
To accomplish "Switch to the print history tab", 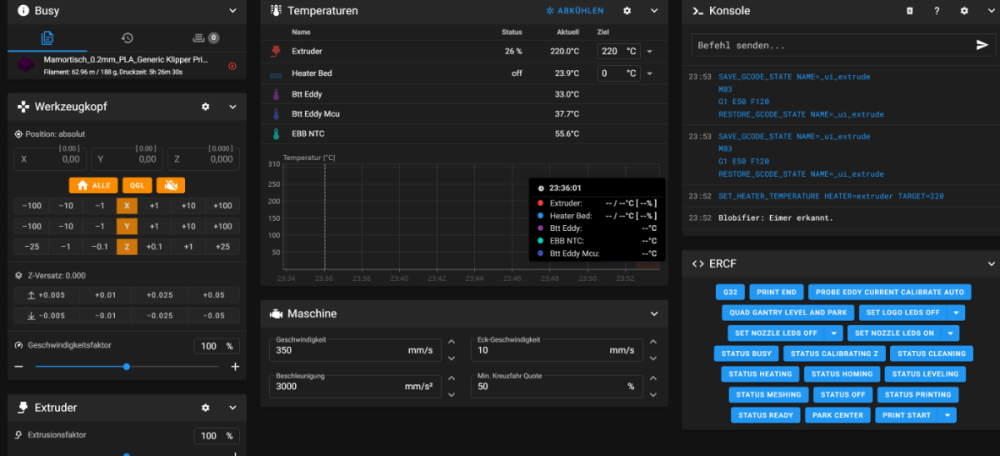I will click(127, 38).
